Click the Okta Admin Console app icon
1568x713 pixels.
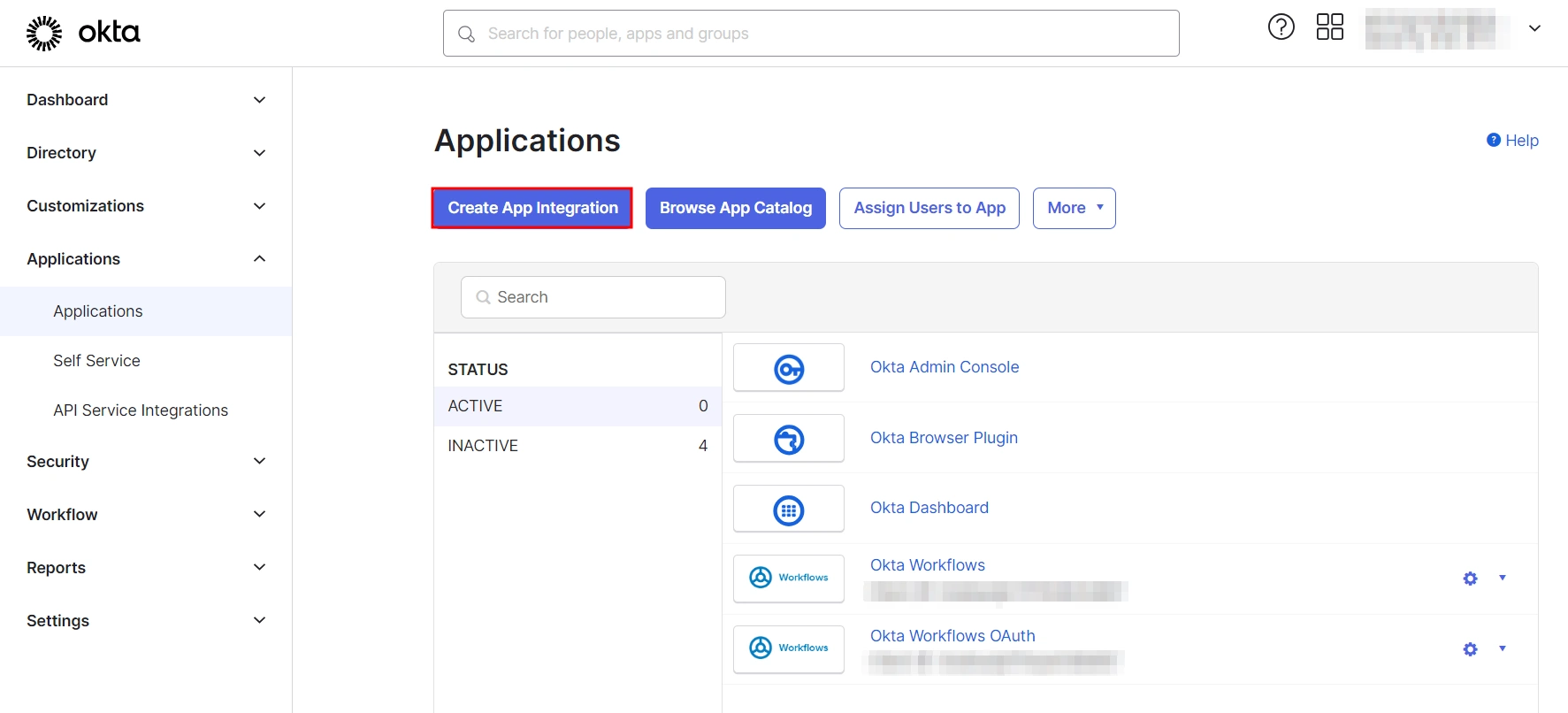[x=789, y=368]
